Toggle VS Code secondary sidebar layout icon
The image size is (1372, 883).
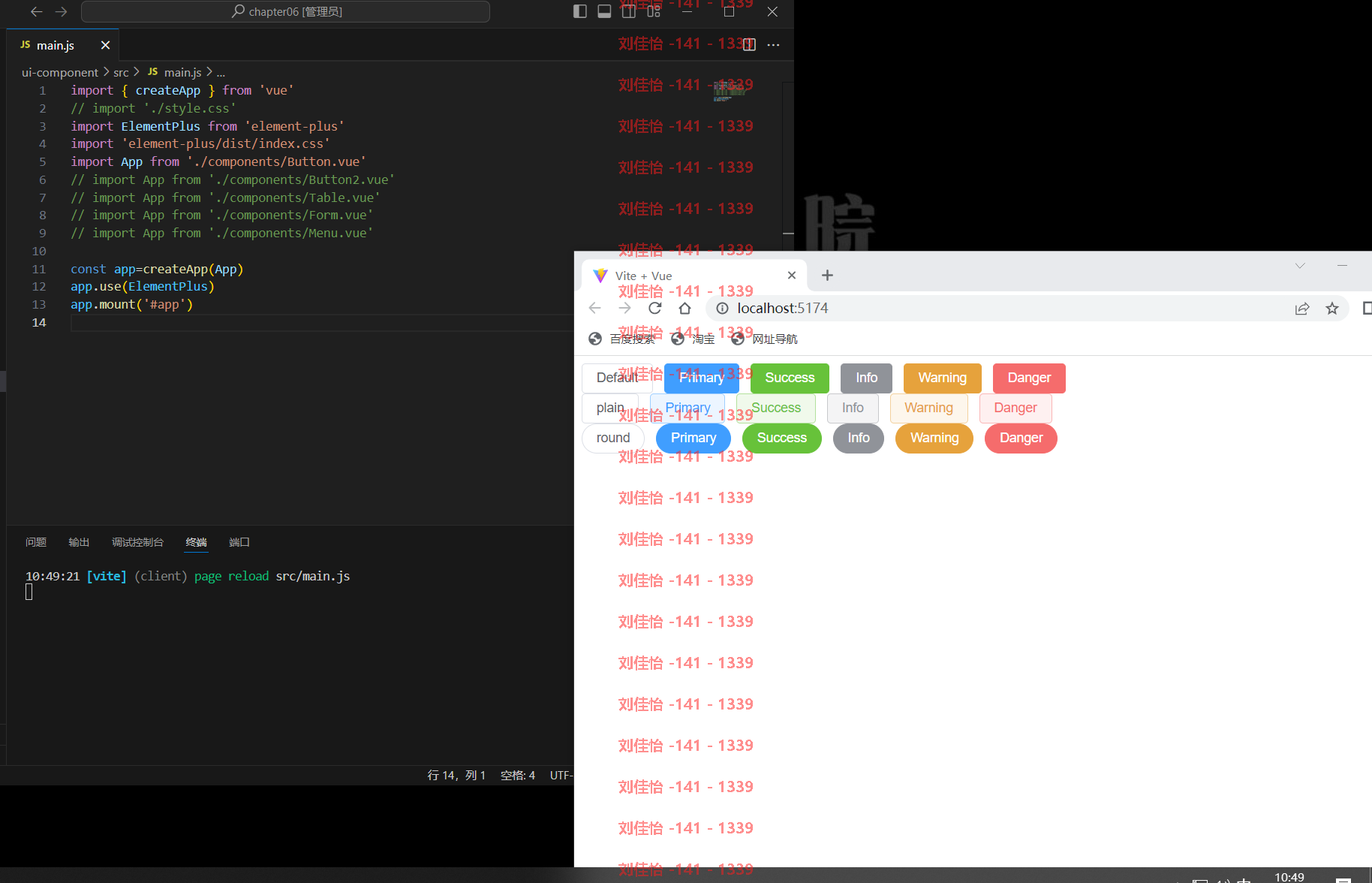click(629, 11)
